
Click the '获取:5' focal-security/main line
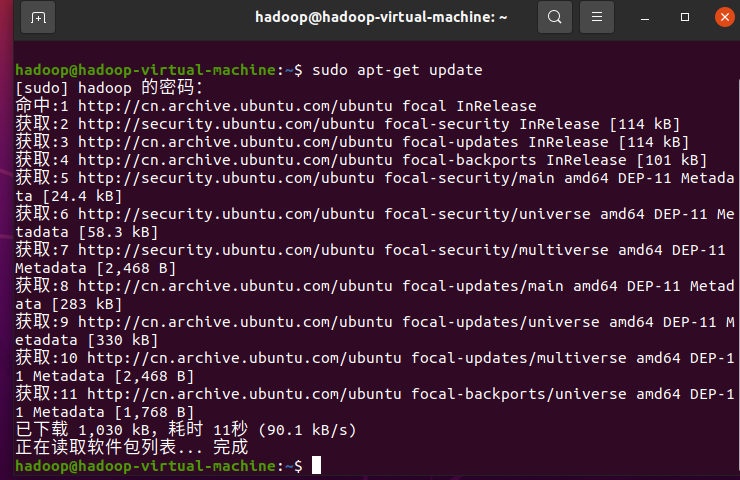tap(375, 178)
